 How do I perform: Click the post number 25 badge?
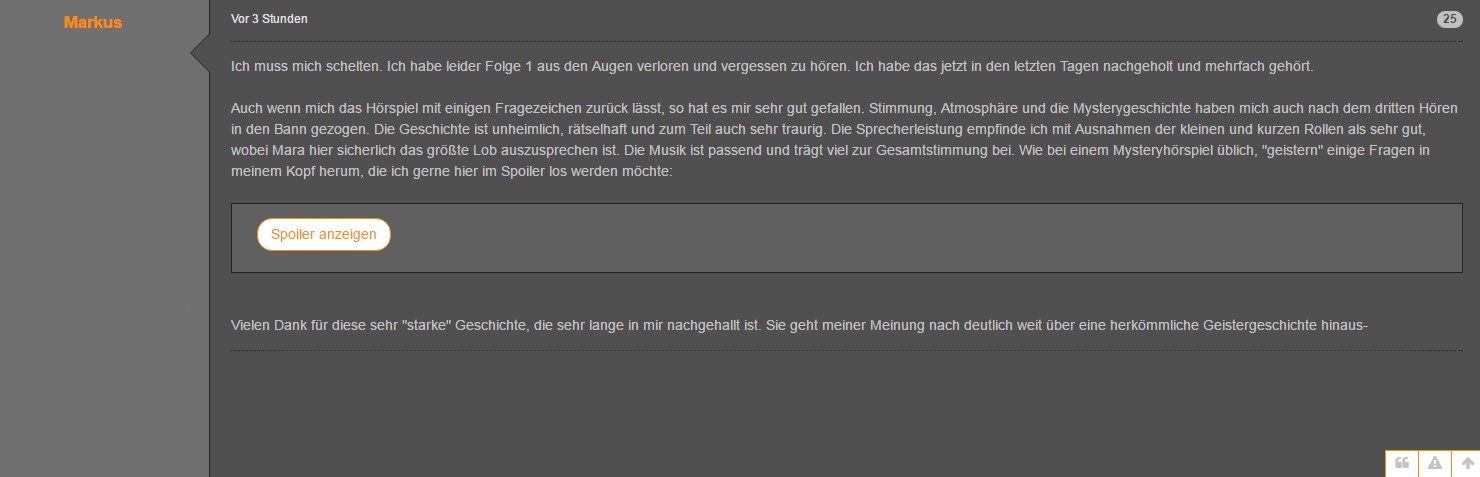pos(1449,19)
